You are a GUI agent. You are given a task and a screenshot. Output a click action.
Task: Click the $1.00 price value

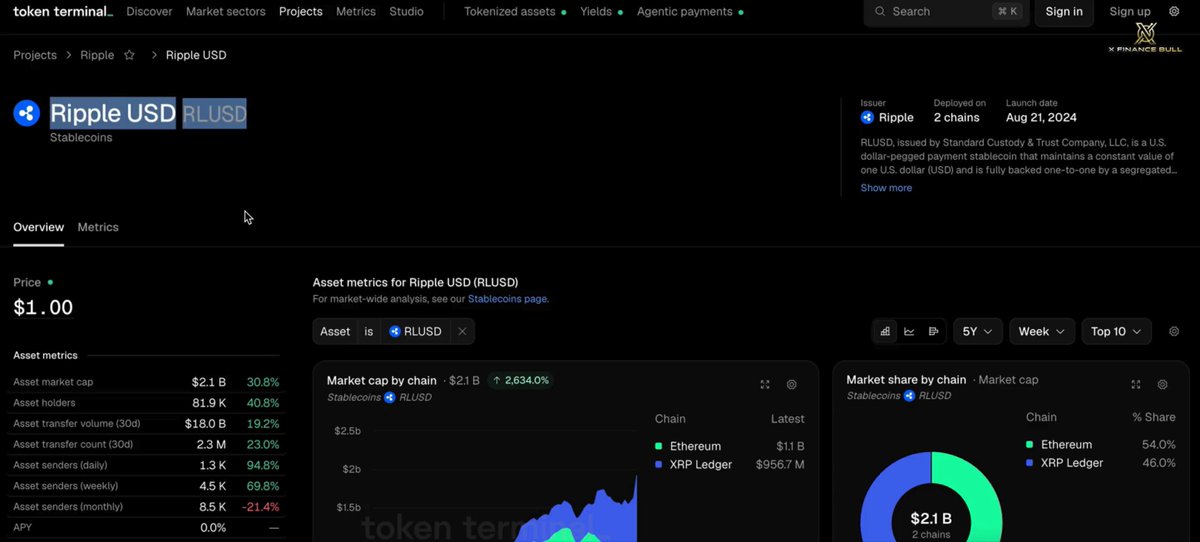43,308
